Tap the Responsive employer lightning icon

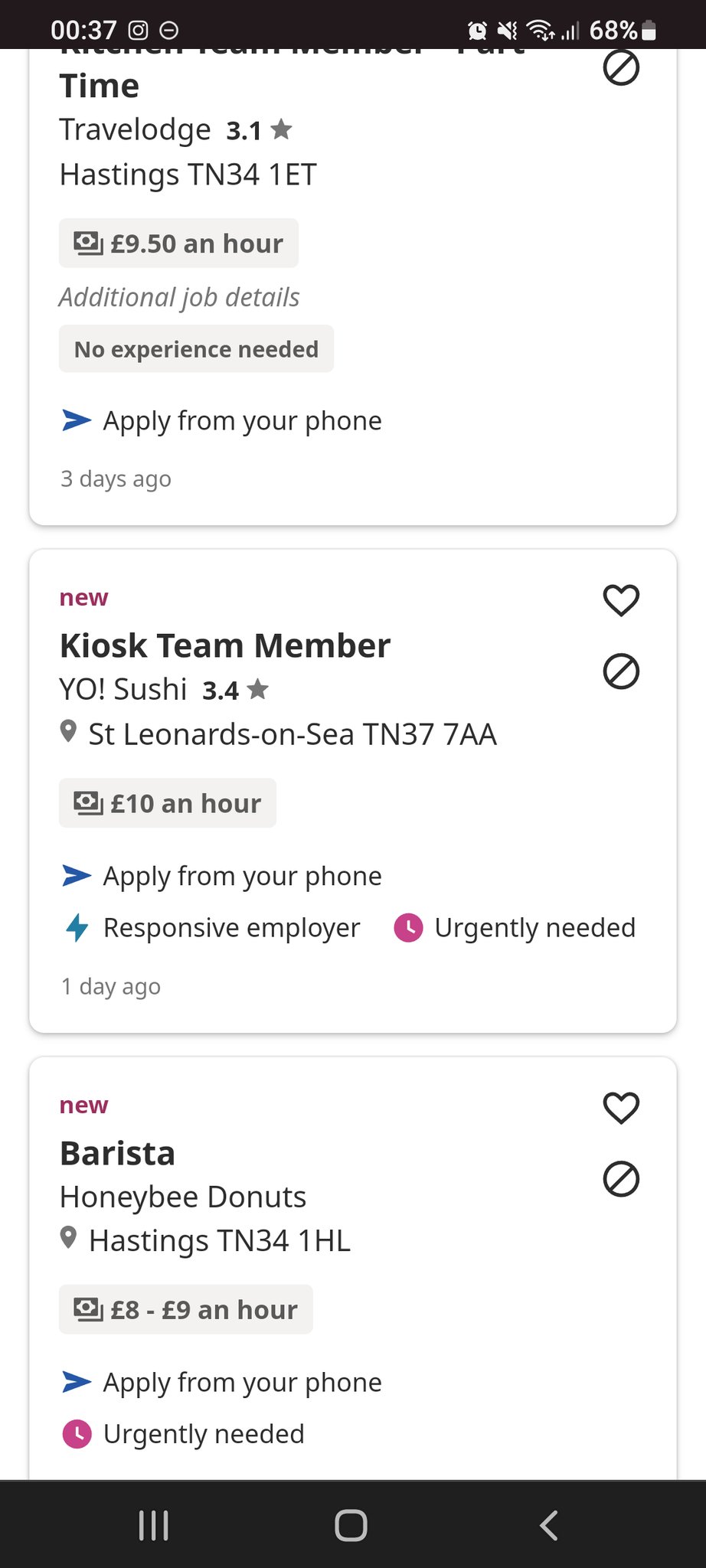[x=77, y=928]
